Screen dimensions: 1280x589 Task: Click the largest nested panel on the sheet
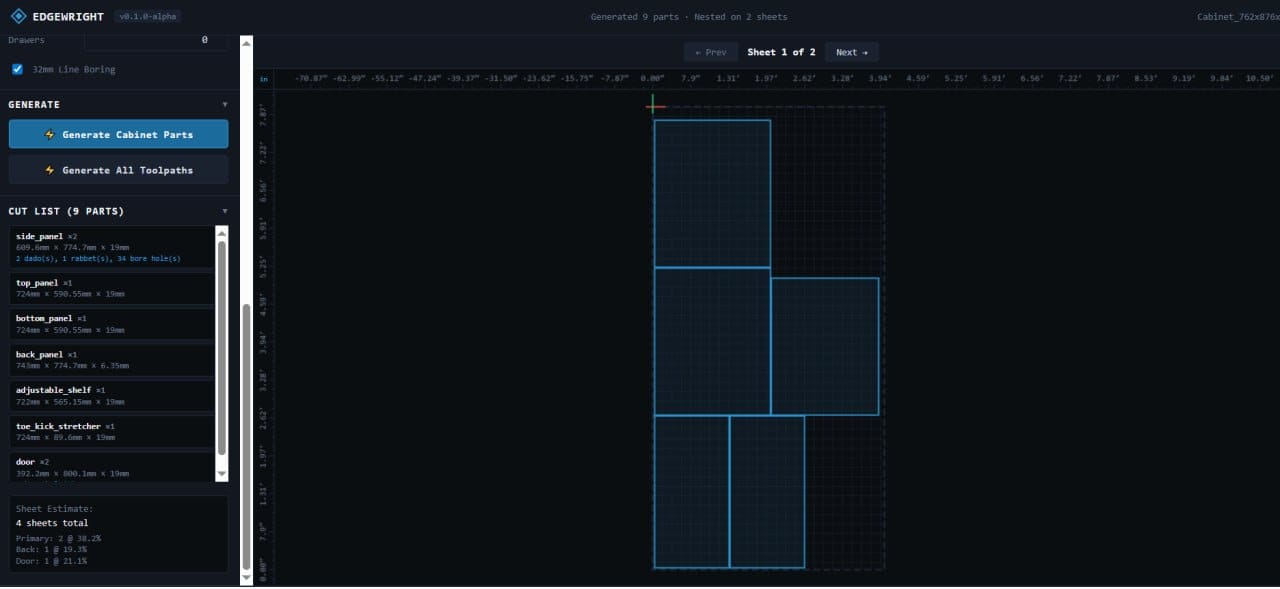712,192
